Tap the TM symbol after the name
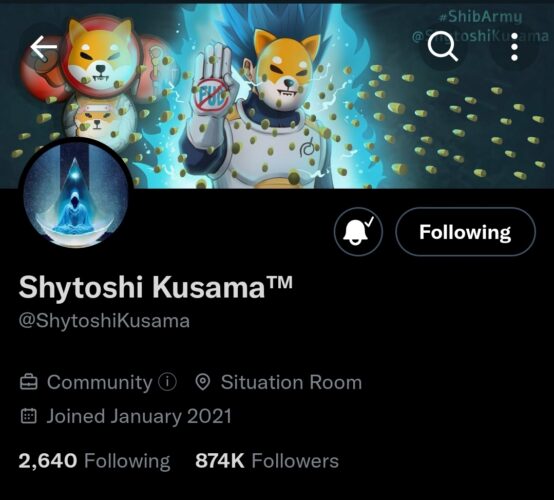 279,282
